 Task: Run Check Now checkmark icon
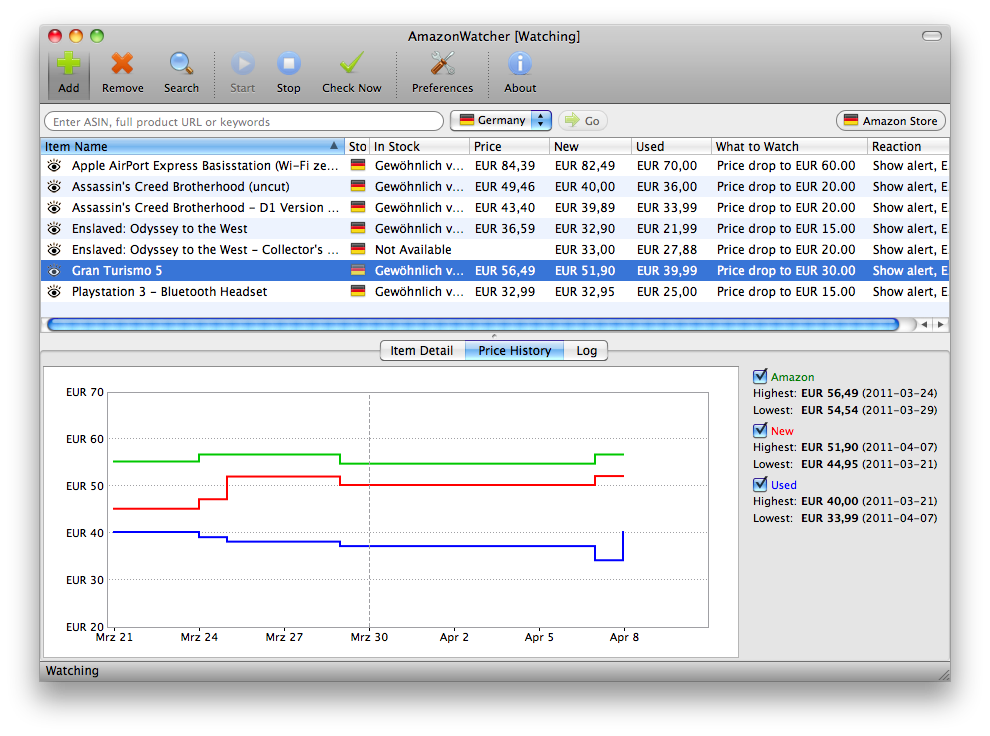pyautogui.click(x=352, y=64)
